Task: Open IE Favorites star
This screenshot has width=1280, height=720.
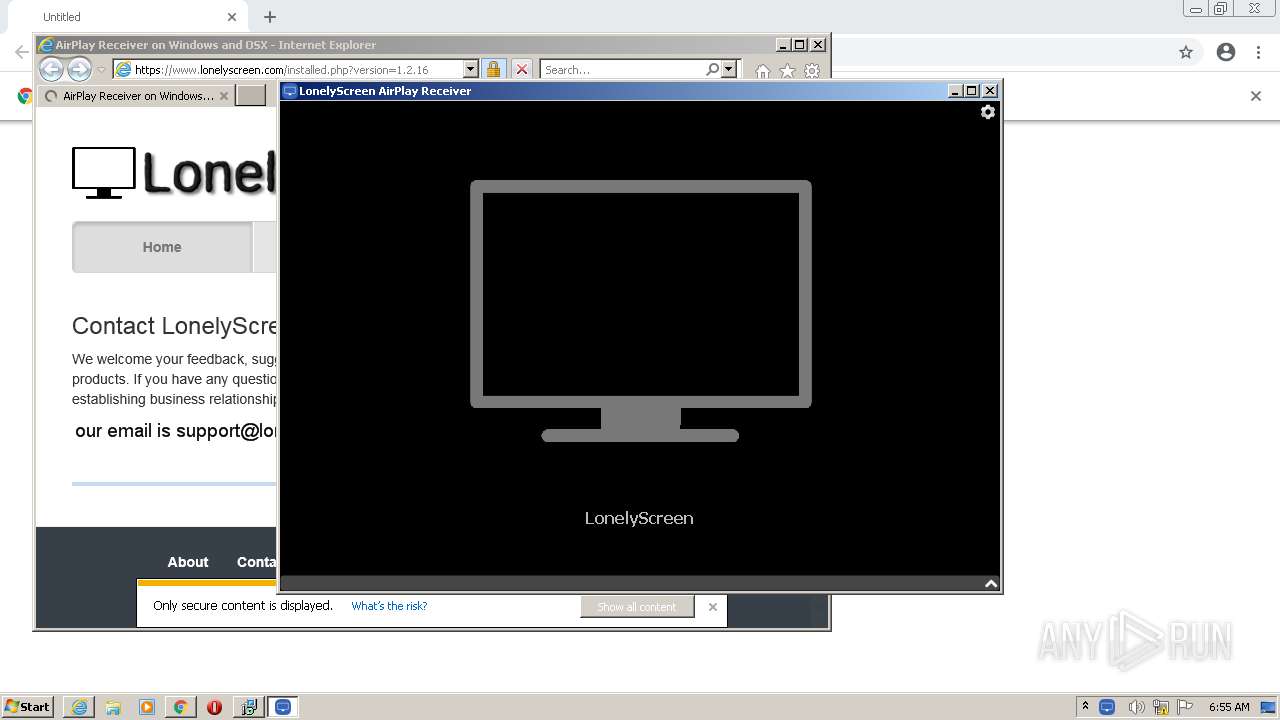Action: click(787, 71)
